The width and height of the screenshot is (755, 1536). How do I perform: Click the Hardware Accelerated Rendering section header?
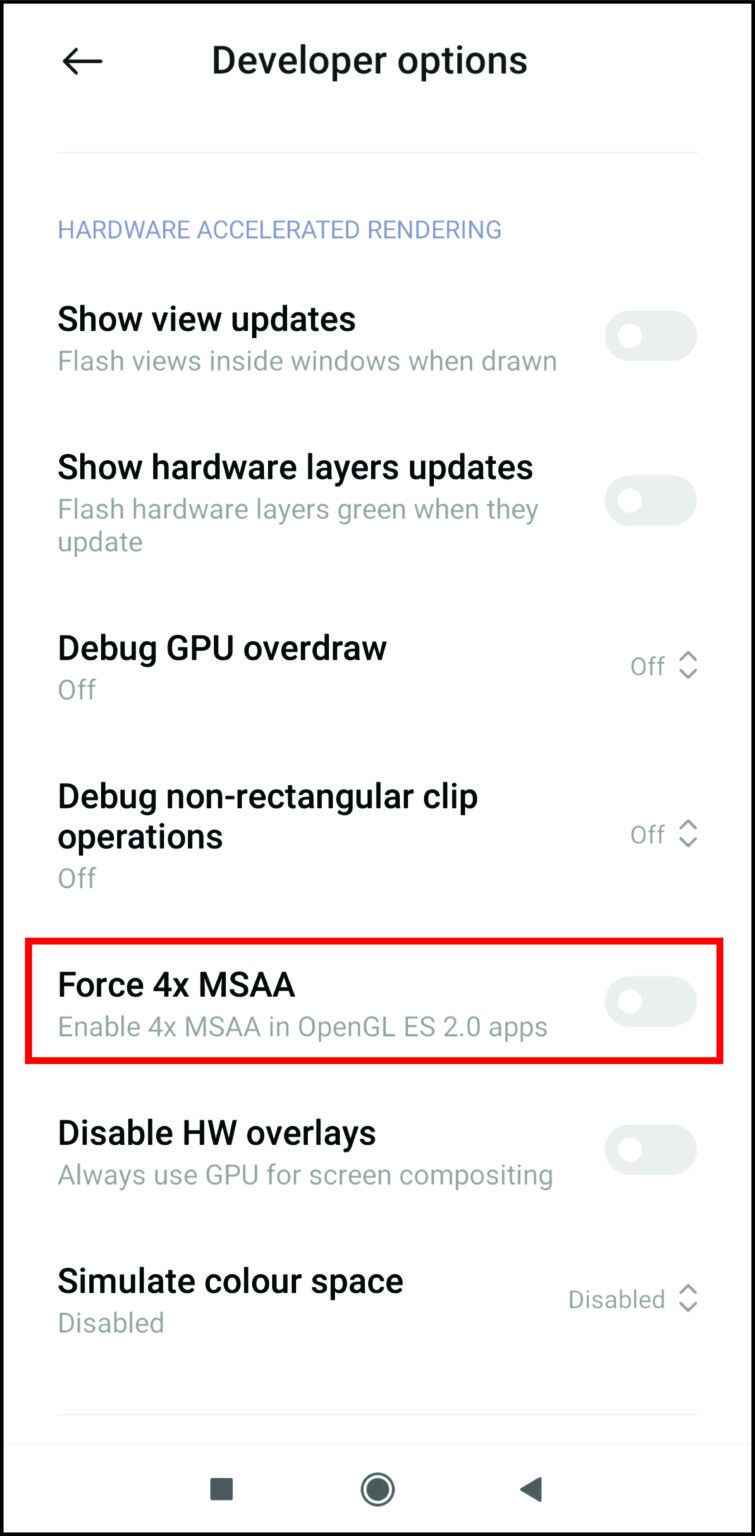280,230
